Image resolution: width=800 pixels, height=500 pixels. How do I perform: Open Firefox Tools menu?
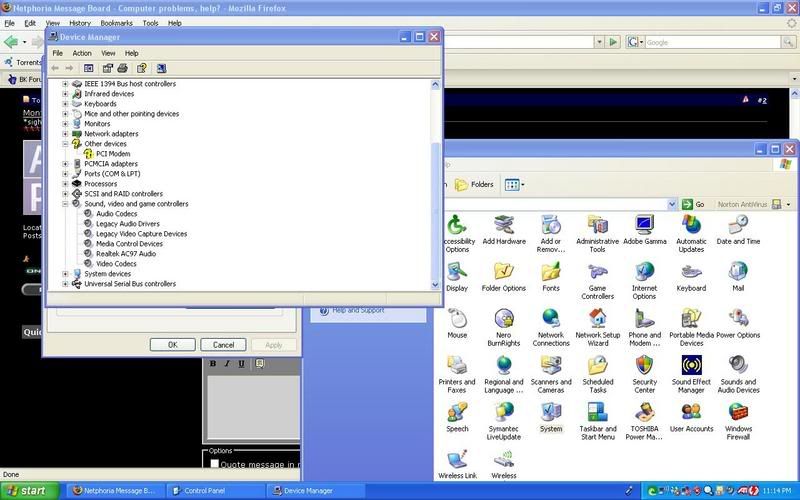click(150, 23)
